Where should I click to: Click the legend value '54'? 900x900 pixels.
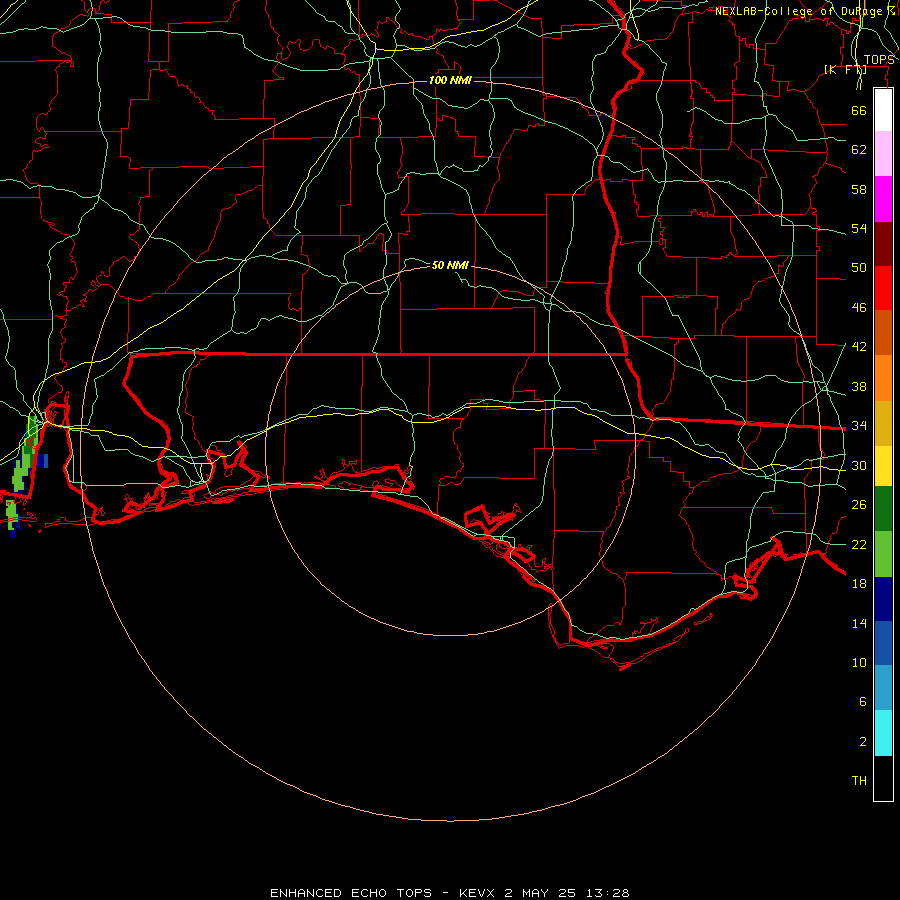click(x=859, y=228)
